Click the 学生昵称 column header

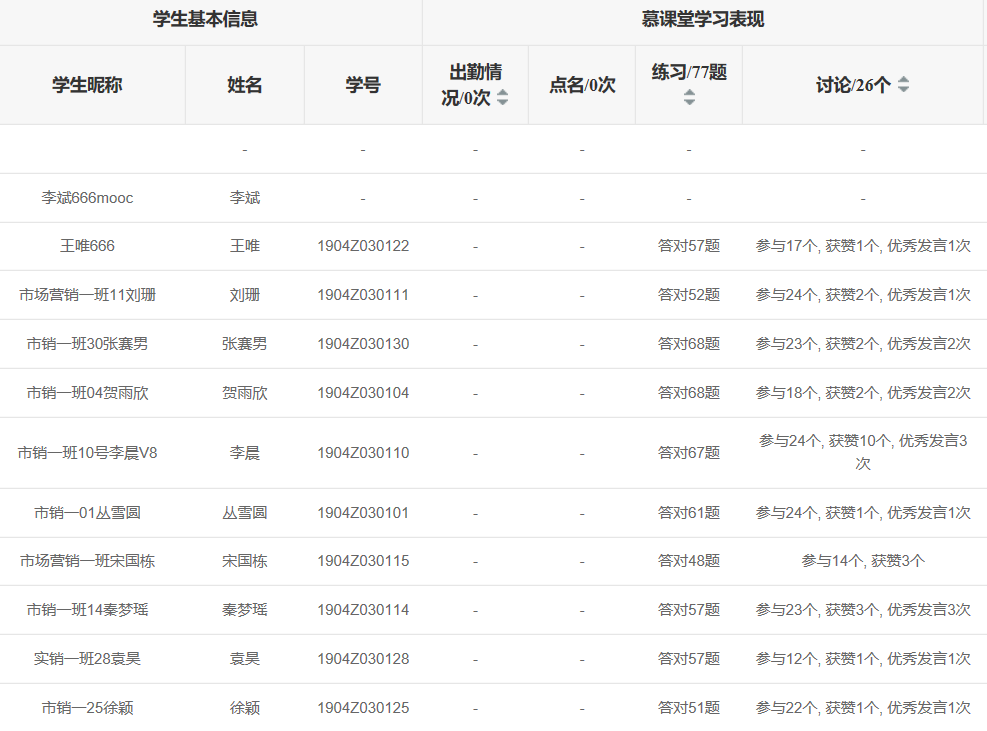(87, 85)
